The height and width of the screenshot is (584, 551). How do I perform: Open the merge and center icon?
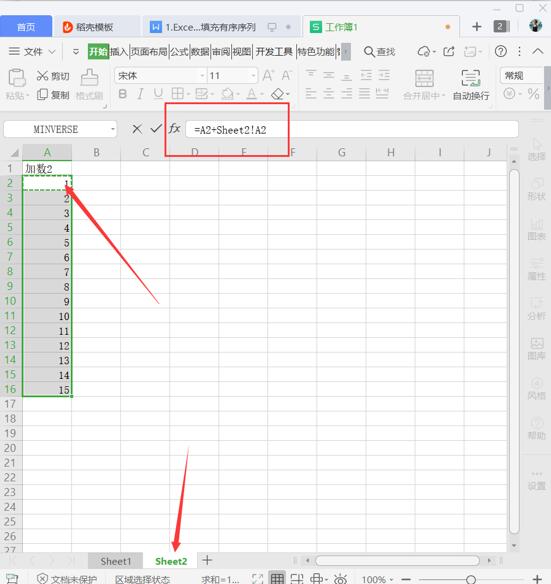(424, 79)
